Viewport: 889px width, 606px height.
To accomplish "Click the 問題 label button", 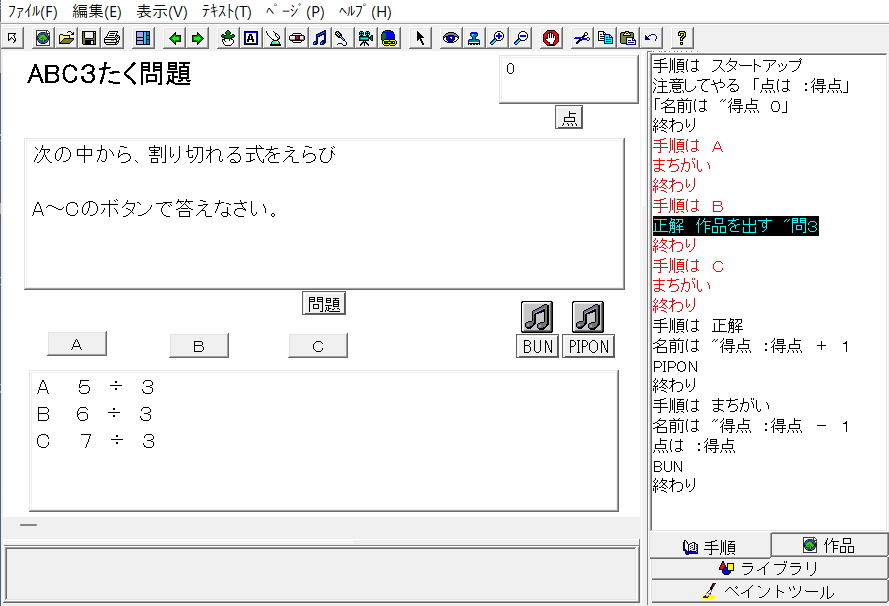I will point(324,304).
